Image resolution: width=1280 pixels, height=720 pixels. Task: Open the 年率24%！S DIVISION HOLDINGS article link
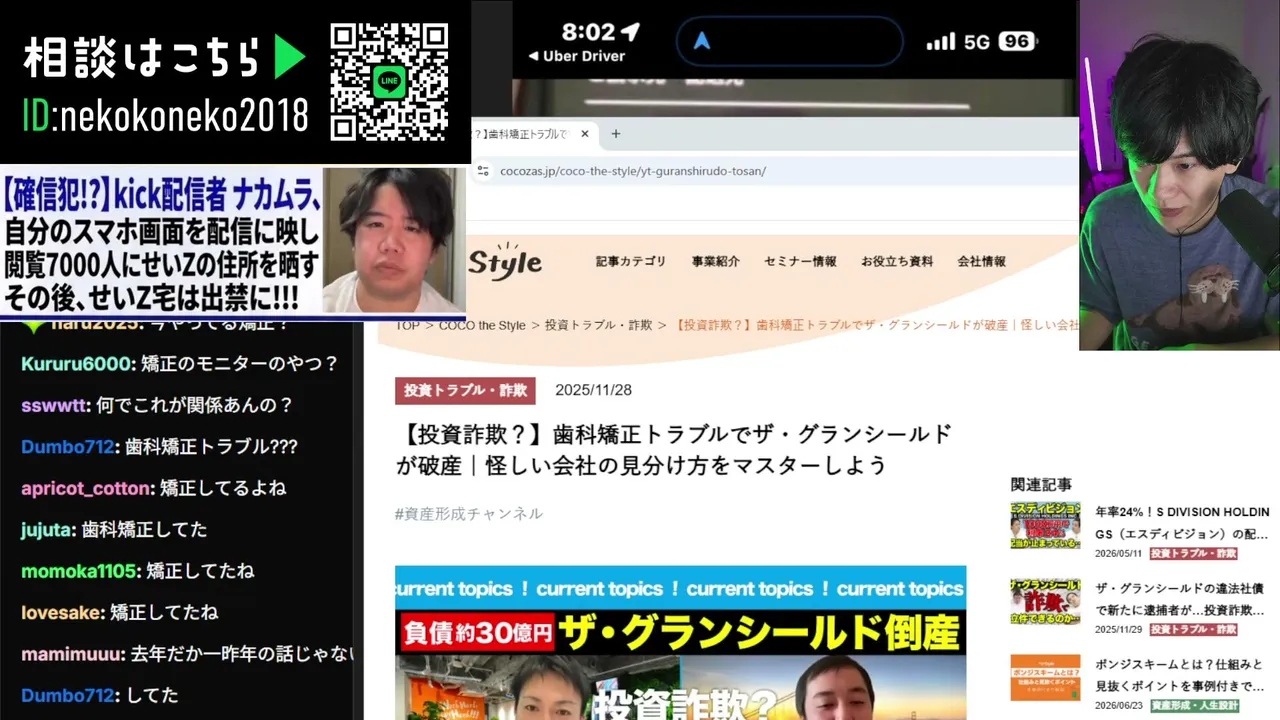pyautogui.click(x=1182, y=522)
